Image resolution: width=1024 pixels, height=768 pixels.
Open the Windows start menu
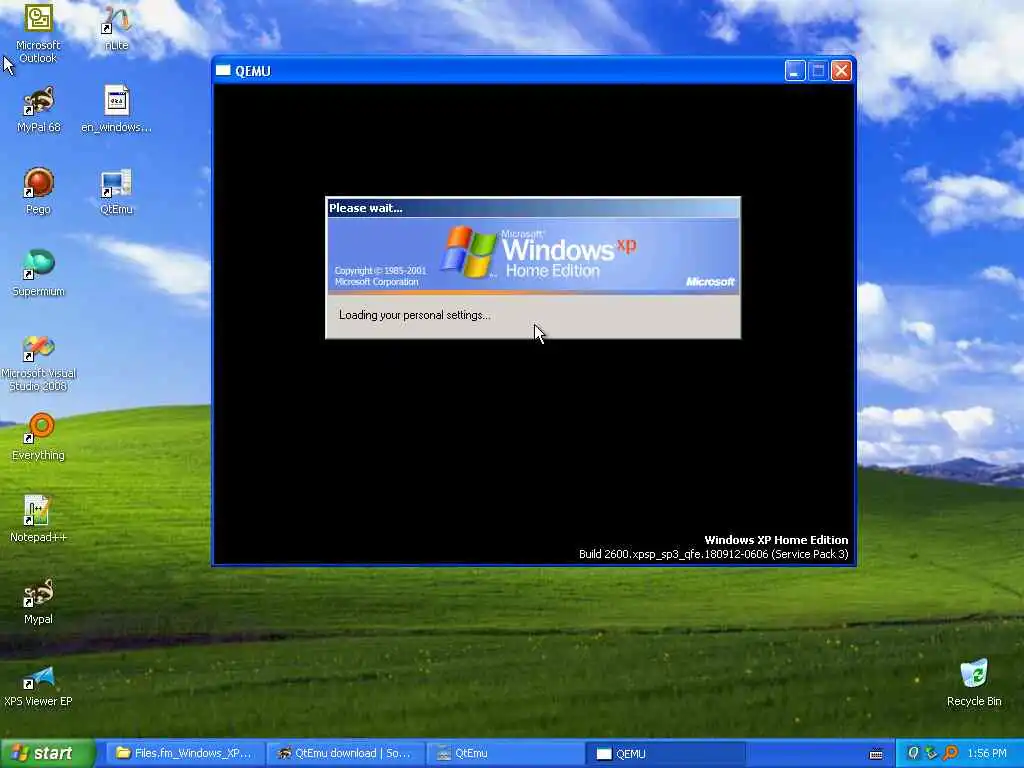[46, 753]
